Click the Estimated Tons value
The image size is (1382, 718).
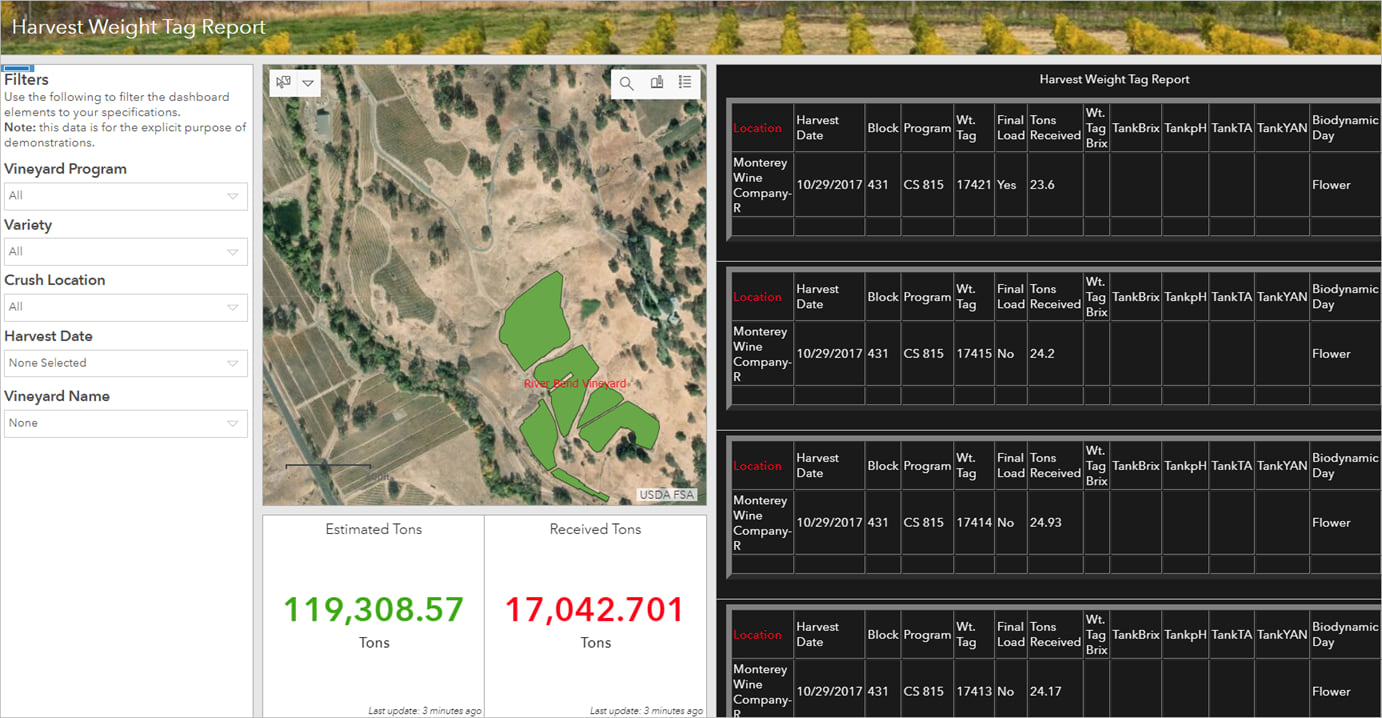pyautogui.click(x=373, y=609)
